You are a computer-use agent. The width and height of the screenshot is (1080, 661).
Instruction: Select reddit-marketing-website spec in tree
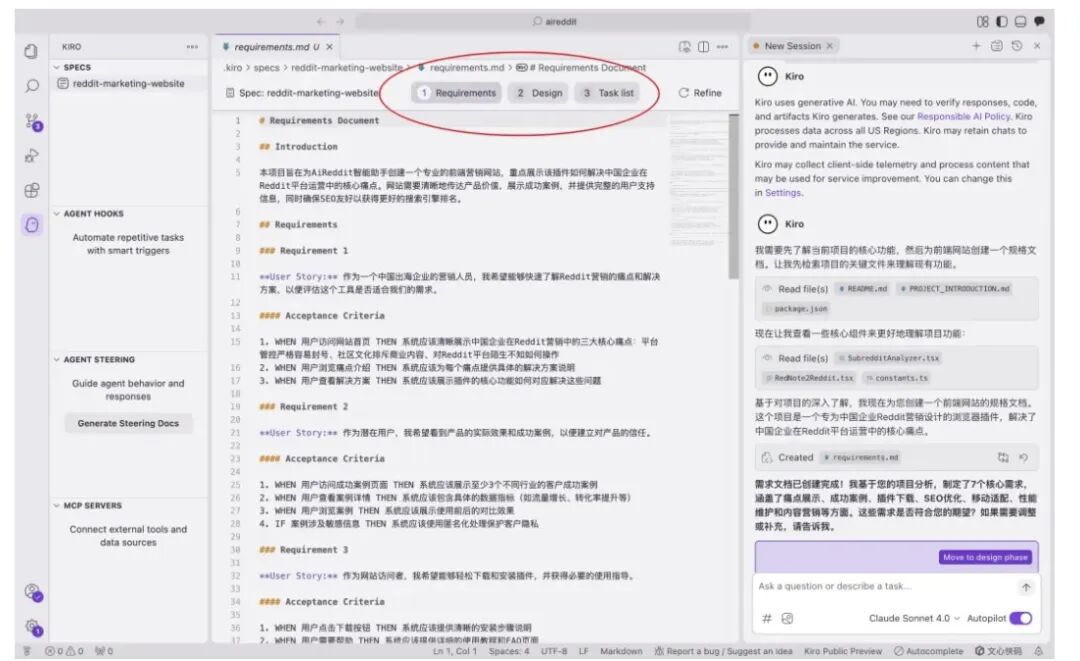pyautogui.click(x=128, y=83)
